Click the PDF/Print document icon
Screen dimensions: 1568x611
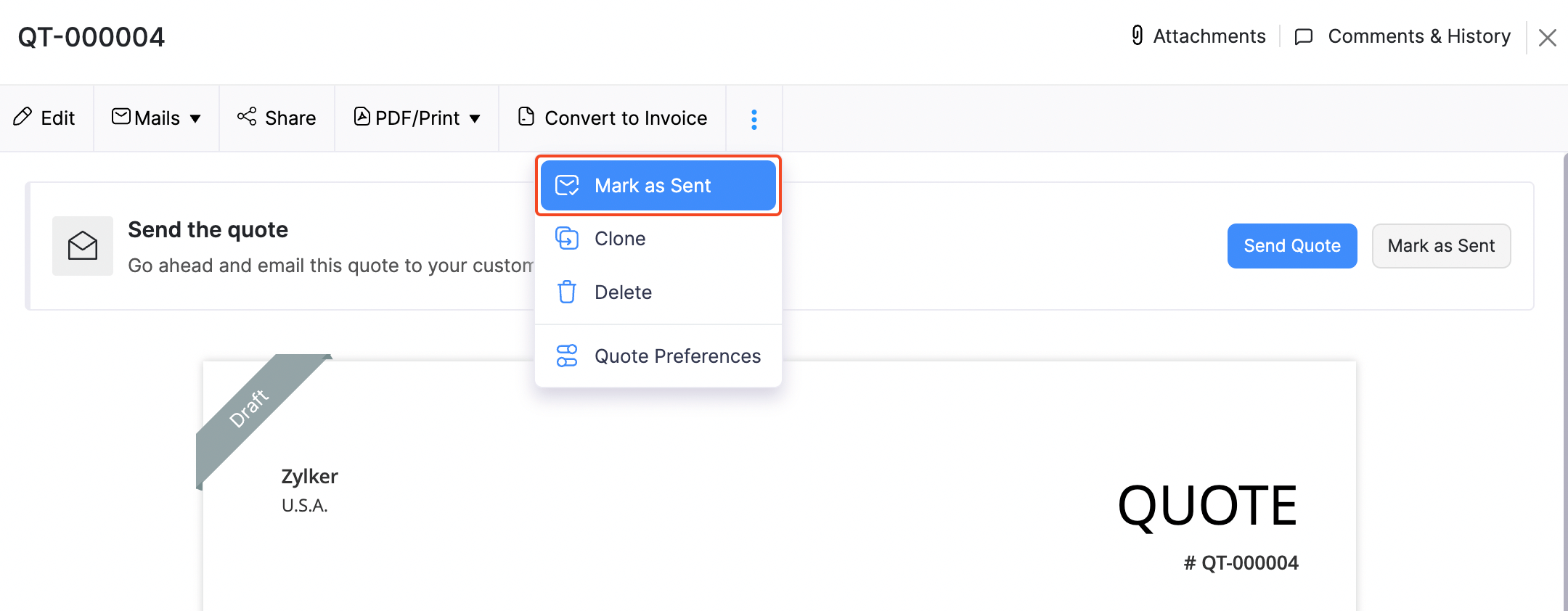[362, 117]
